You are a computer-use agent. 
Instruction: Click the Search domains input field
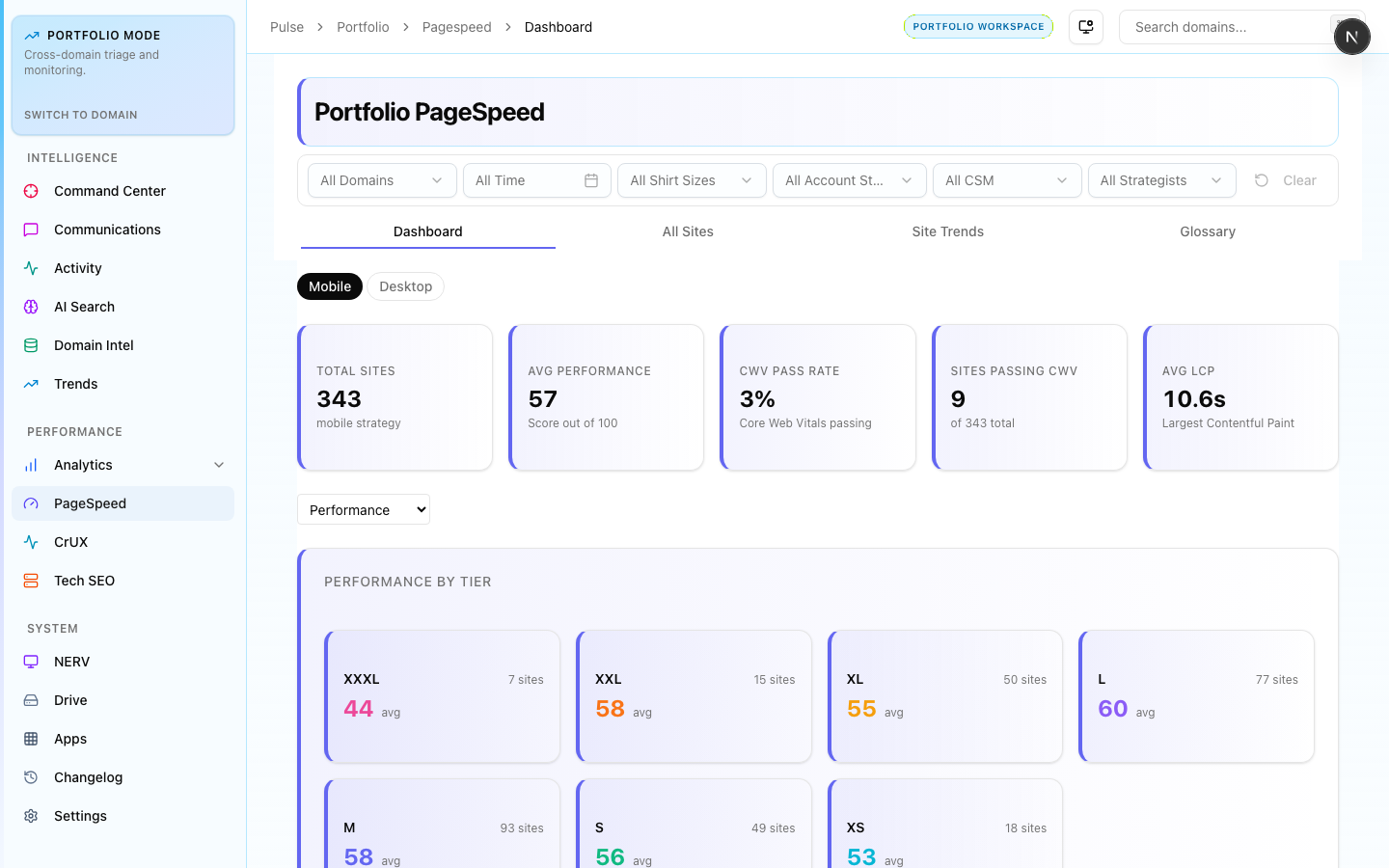tap(1225, 27)
